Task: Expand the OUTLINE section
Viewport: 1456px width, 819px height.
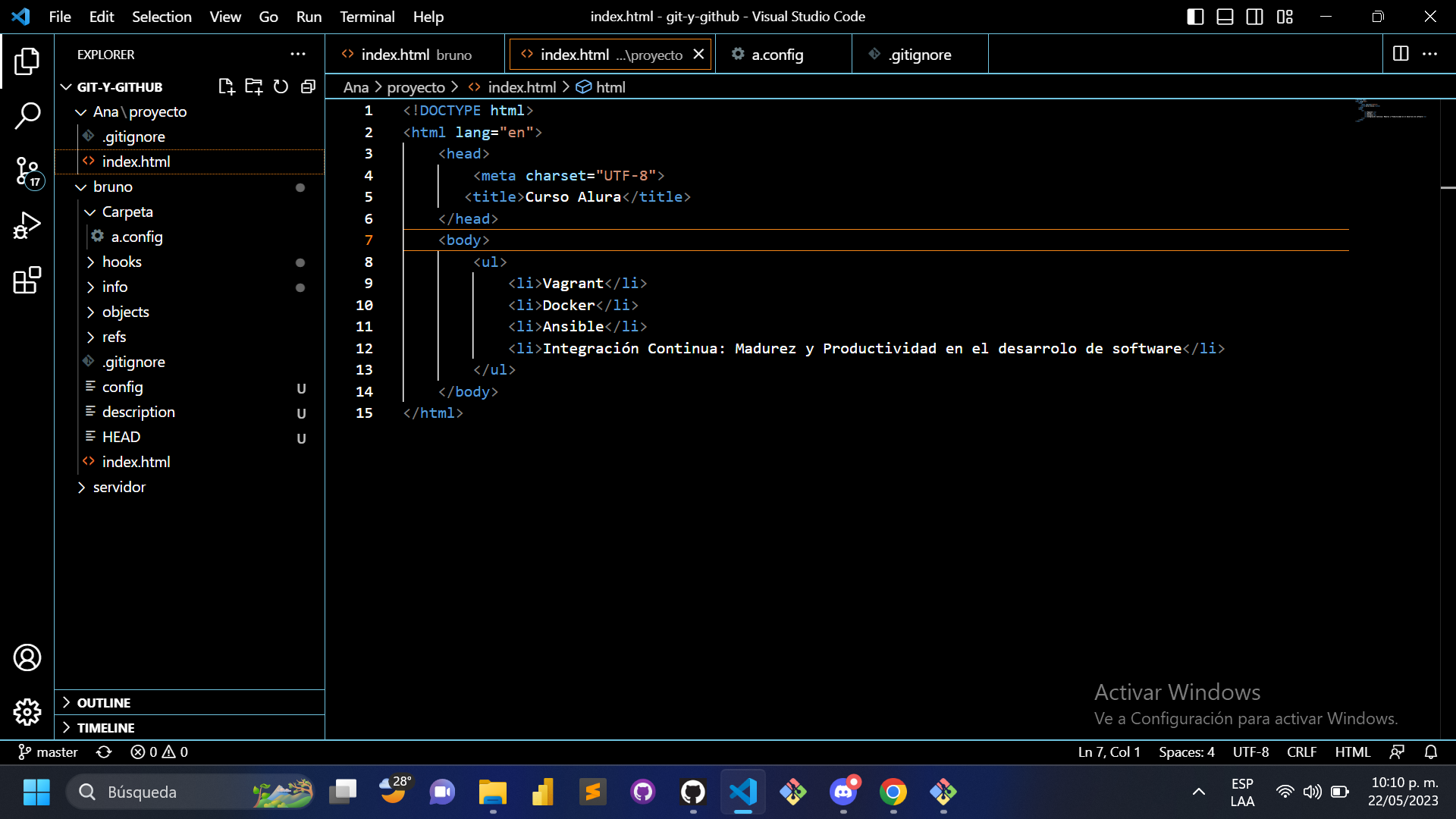Action: [x=190, y=703]
